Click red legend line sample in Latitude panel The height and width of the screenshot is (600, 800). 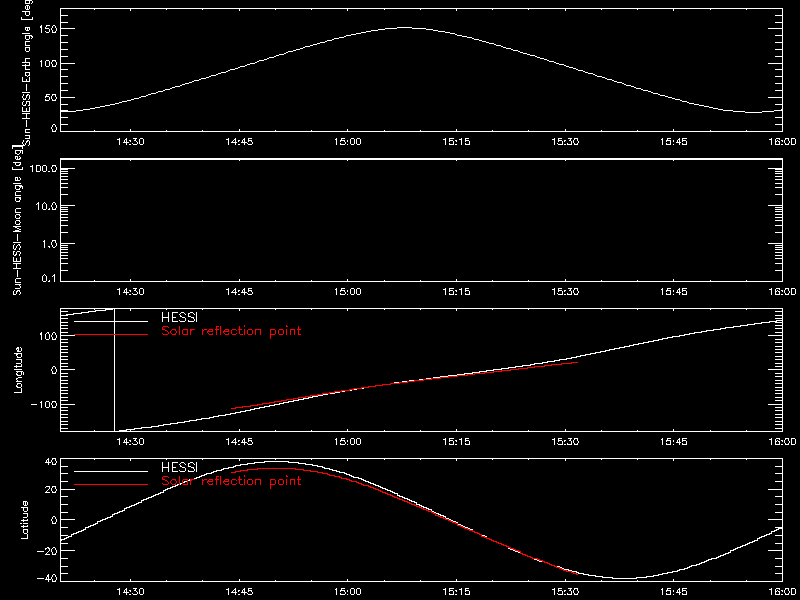[x=111, y=484]
